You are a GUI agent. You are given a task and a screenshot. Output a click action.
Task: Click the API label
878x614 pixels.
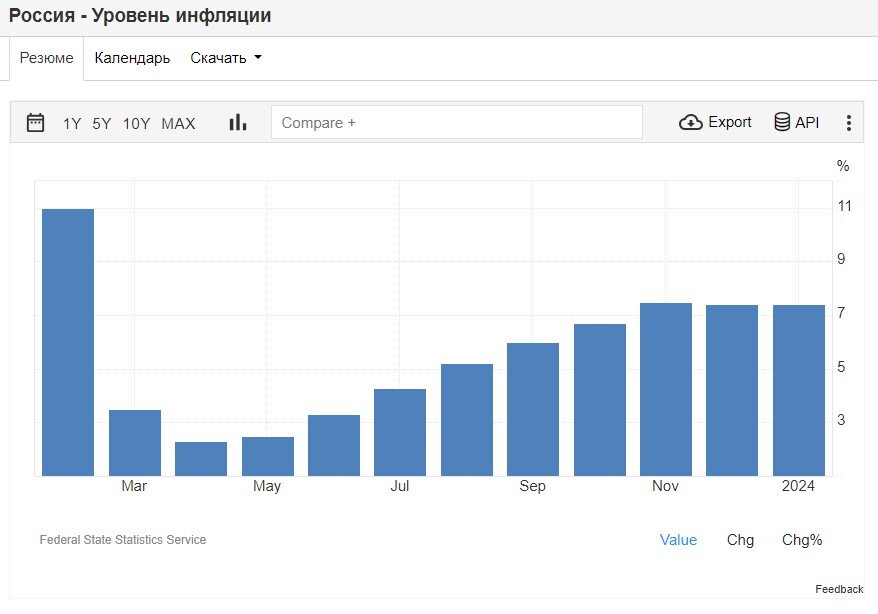click(x=807, y=123)
